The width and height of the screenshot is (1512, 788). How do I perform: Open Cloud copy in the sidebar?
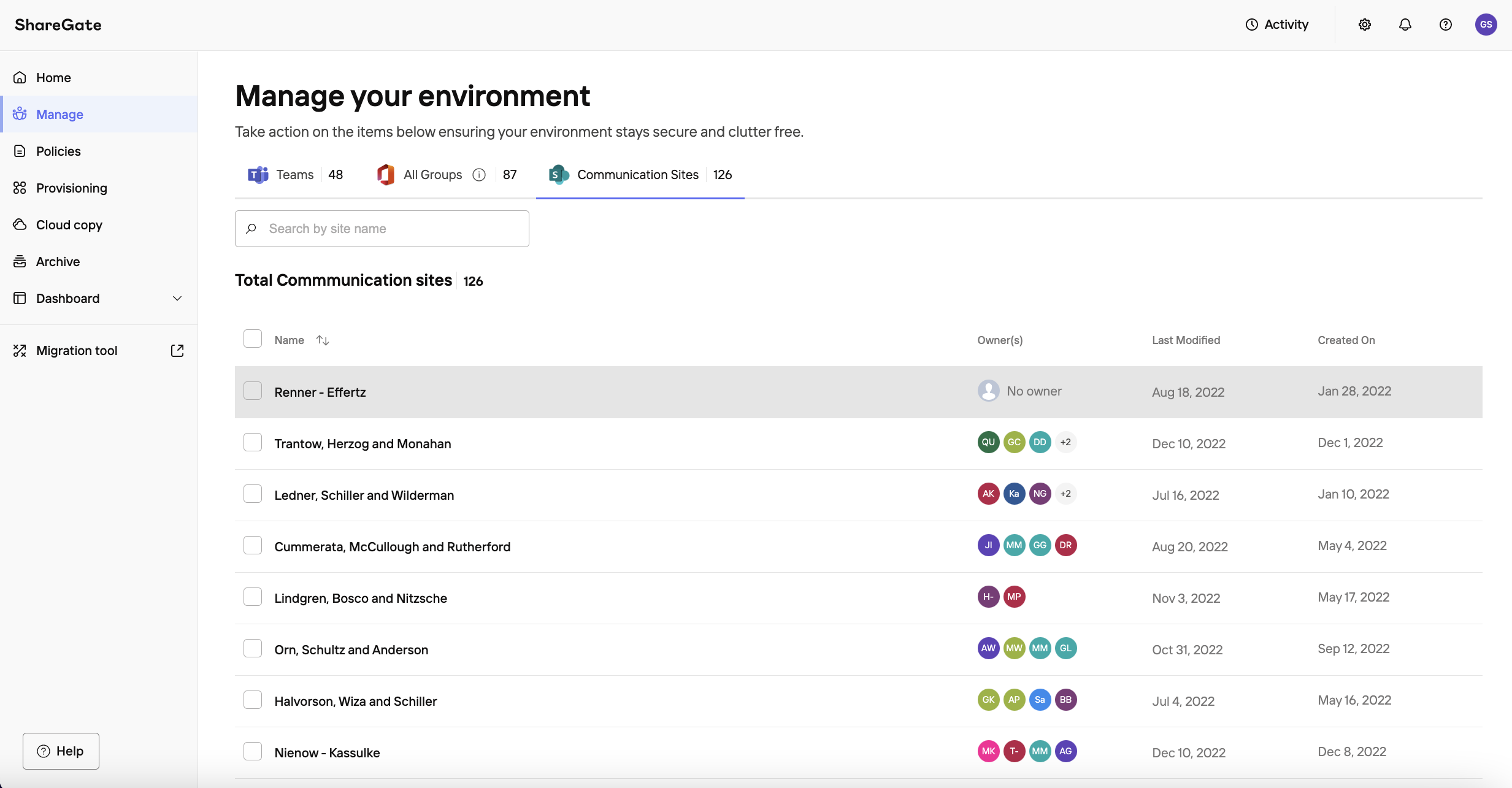(x=99, y=224)
